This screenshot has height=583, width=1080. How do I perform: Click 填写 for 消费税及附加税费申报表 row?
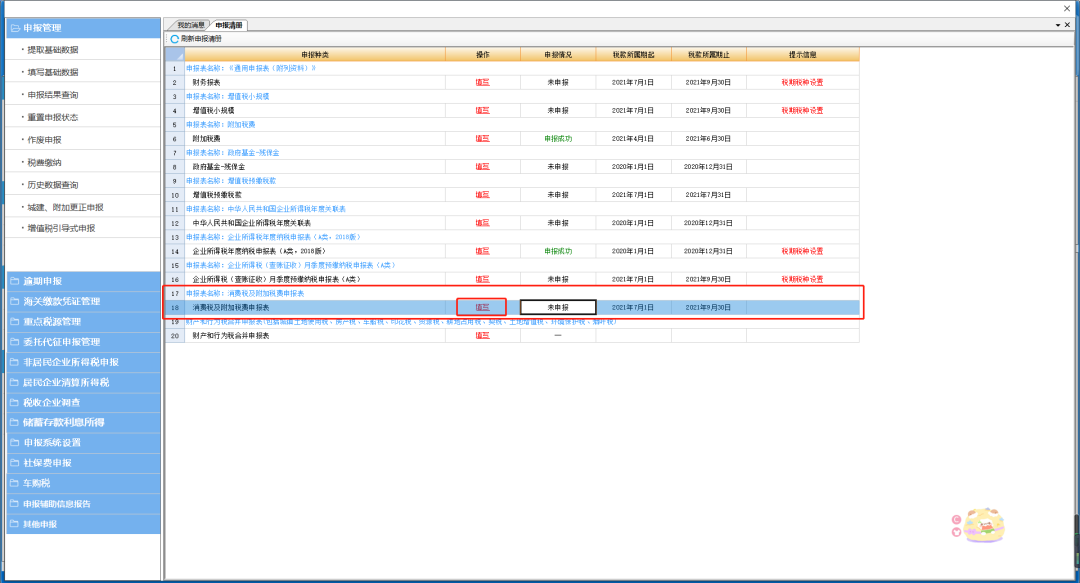coord(482,307)
